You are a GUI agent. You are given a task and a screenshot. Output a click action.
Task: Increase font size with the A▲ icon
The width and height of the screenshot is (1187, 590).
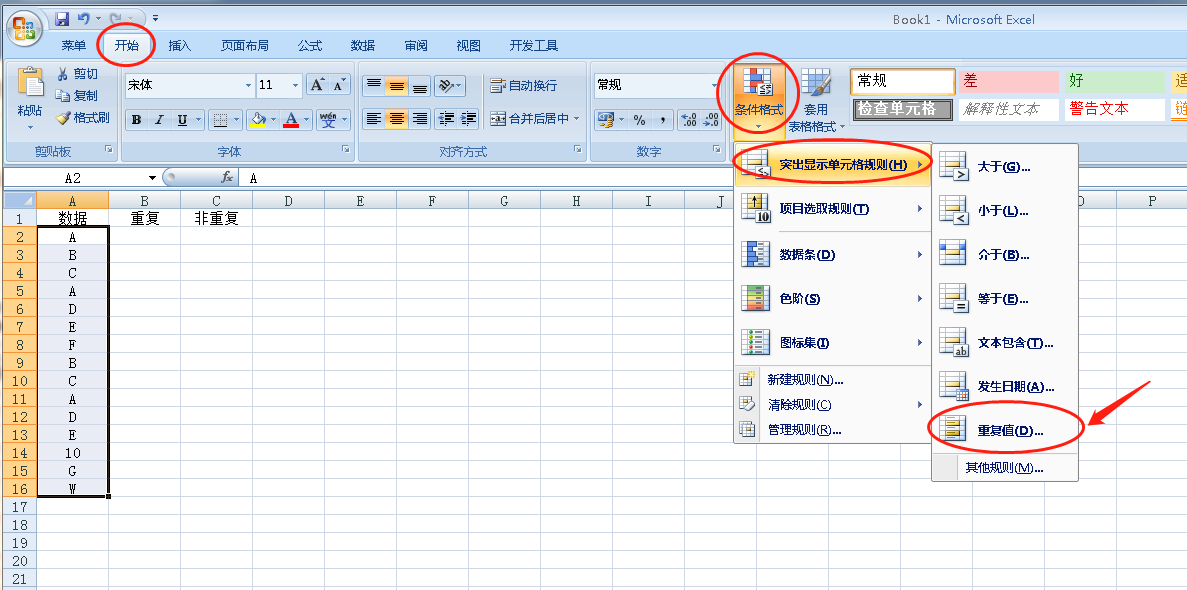[x=317, y=85]
